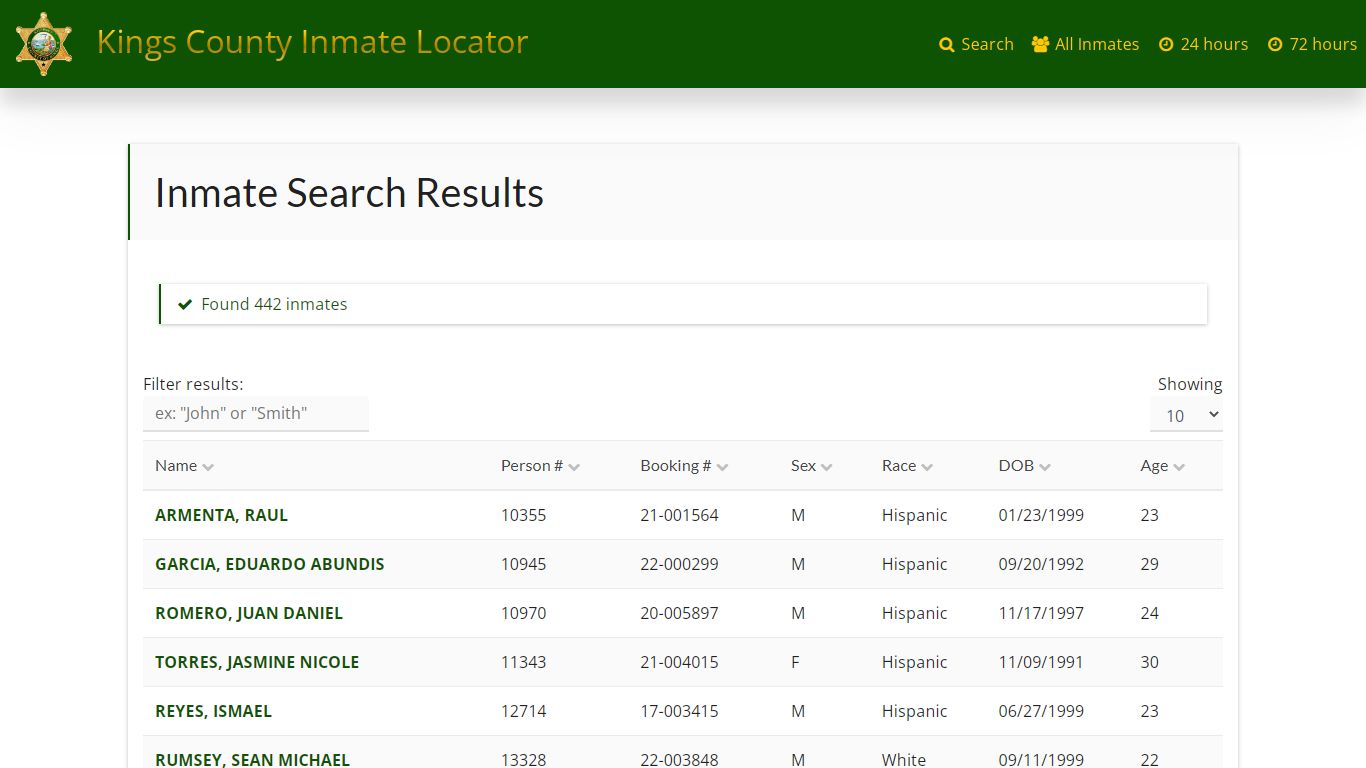The image size is (1366, 768).
Task: Open the Showing 10 rows dropdown
Action: pos(1186,415)
